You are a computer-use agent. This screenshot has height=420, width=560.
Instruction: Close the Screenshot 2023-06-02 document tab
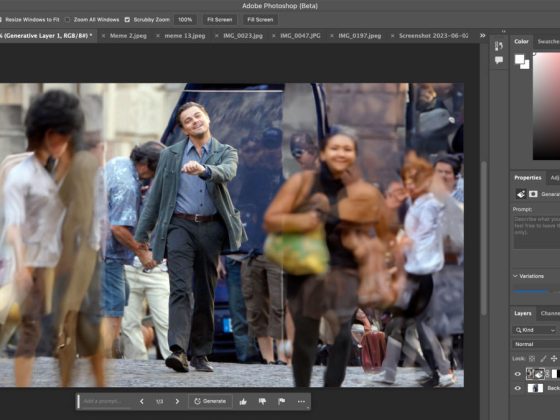[392, 36]
